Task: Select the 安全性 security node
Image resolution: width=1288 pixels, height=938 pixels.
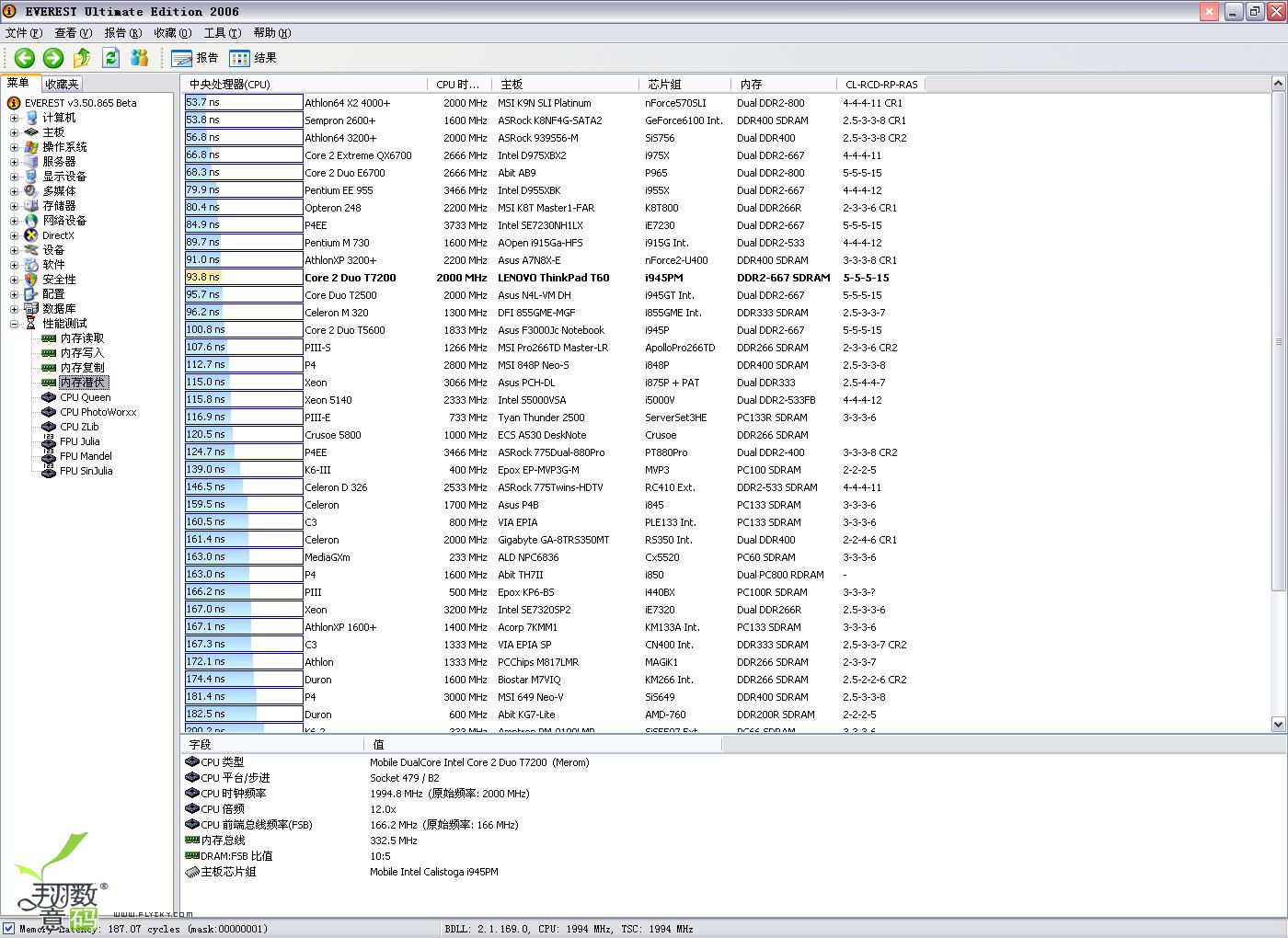Action: (x=59, y=280)
